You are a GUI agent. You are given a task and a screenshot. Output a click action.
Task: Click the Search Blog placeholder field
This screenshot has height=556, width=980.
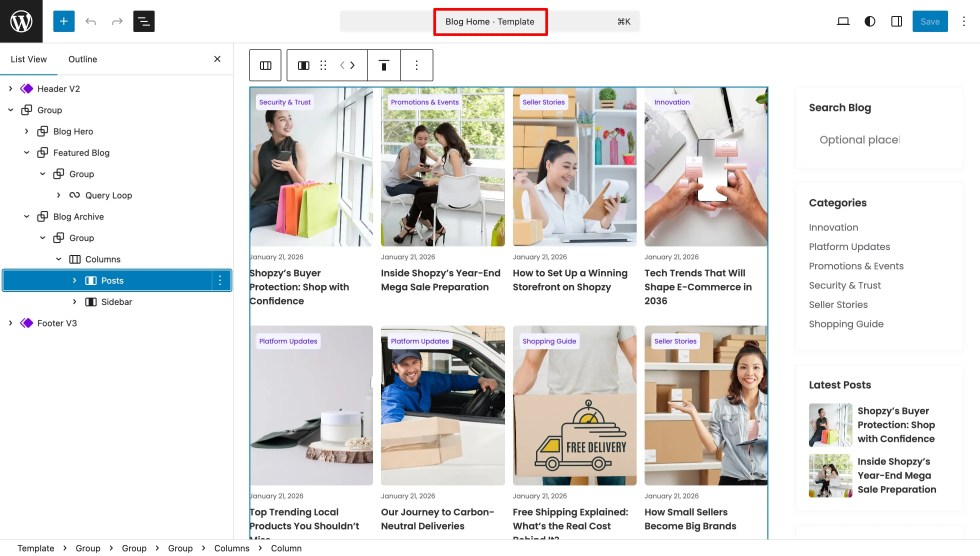click(x=879, y=140)
